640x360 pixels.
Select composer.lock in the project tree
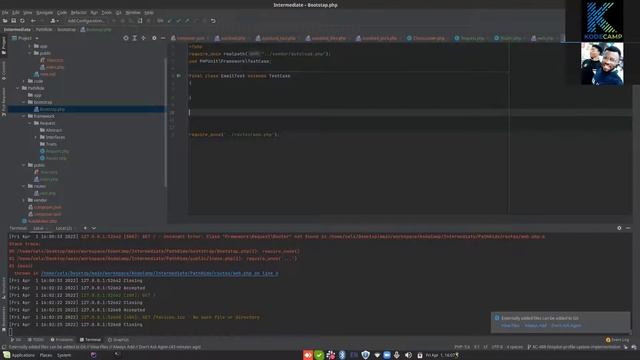point(44,214)
